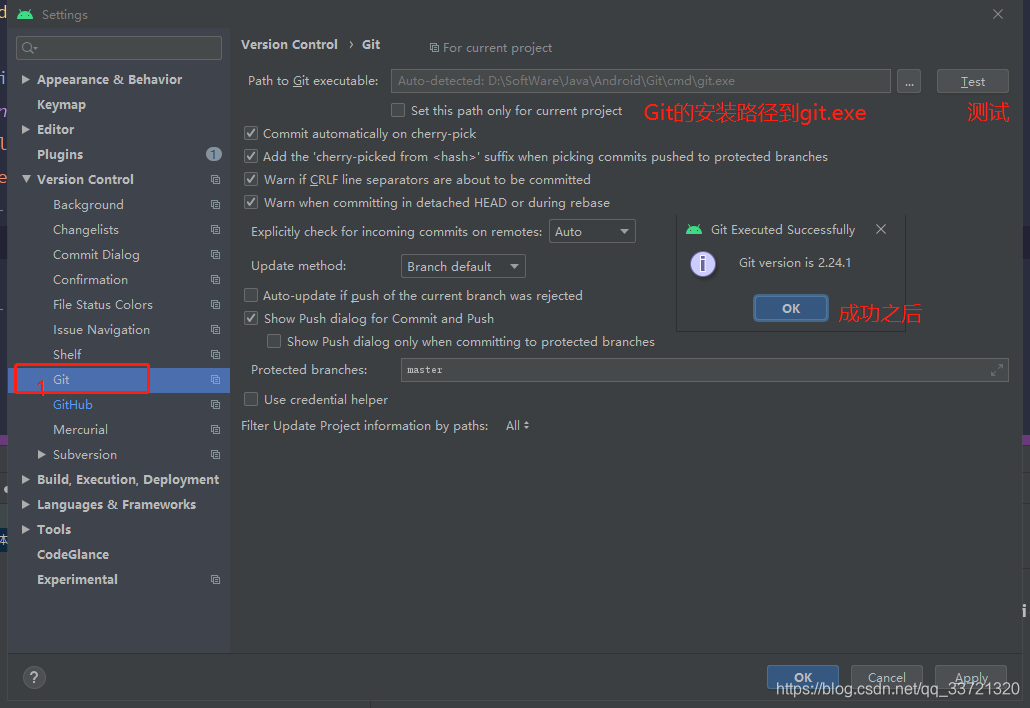Toggle 'Warn when committing in detached HEAD' checkbox

(x=250, y=202)
